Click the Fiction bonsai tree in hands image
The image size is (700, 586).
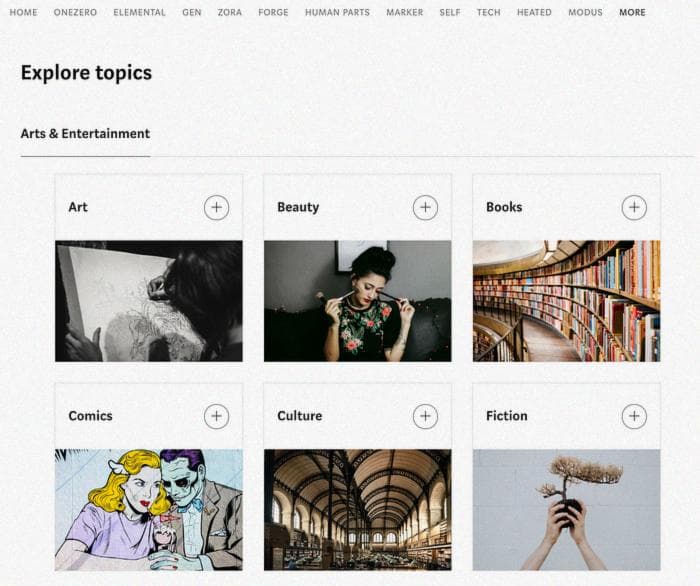point(567,510)
